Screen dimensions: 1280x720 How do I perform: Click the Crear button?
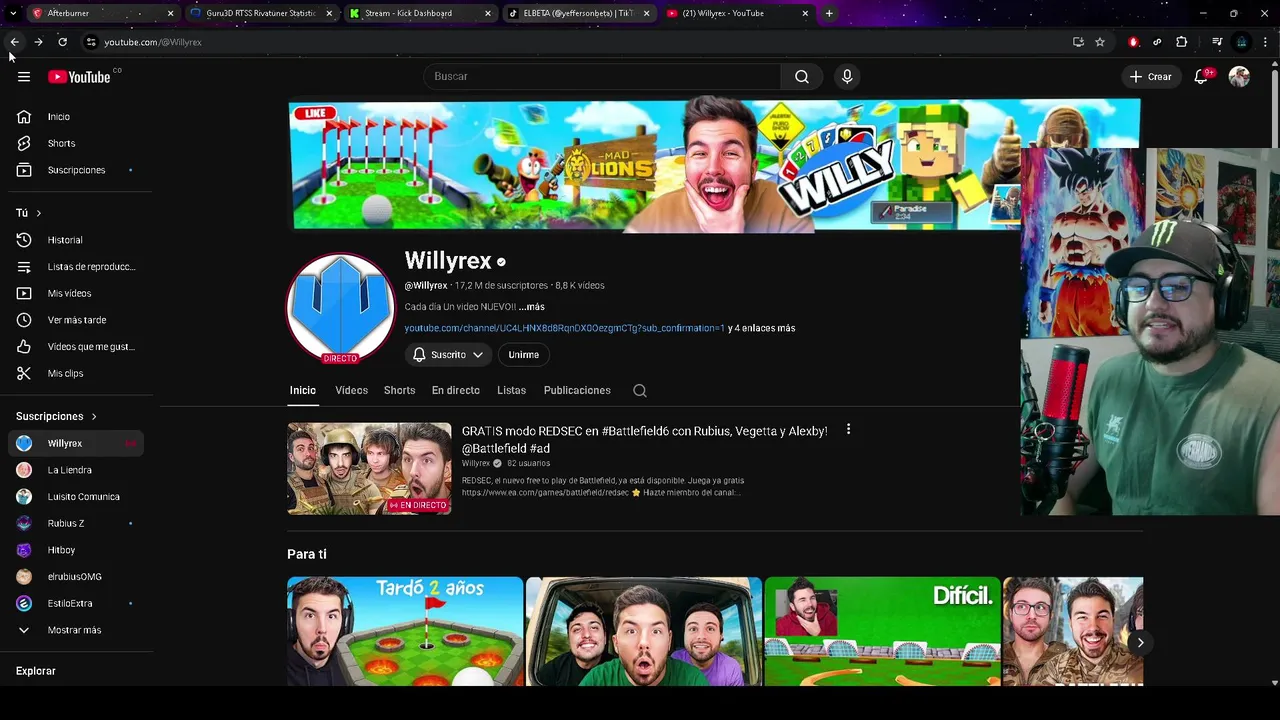pyautogui.click(x=1150, y=76)
